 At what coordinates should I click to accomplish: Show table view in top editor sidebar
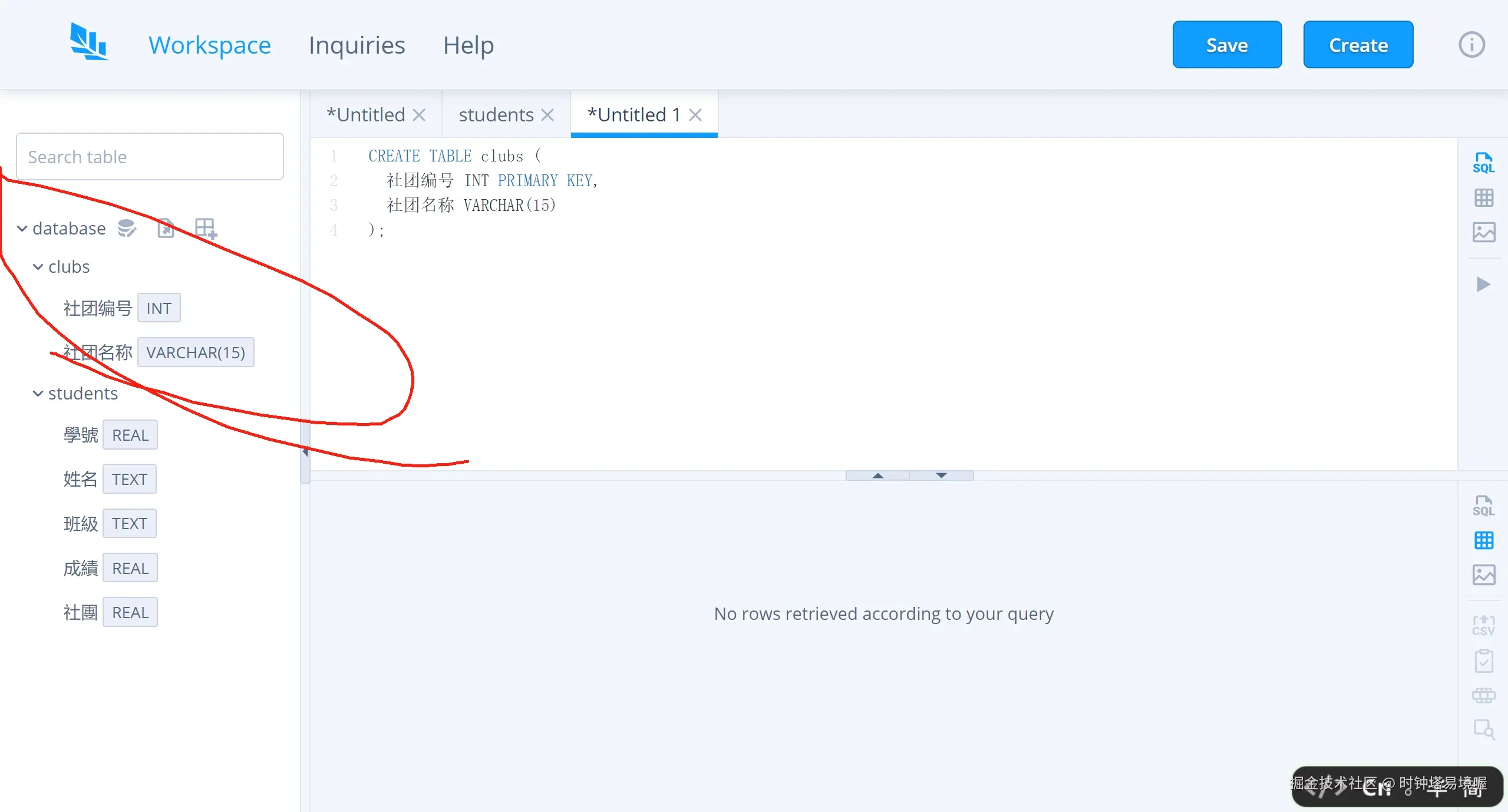point(1483,198)
